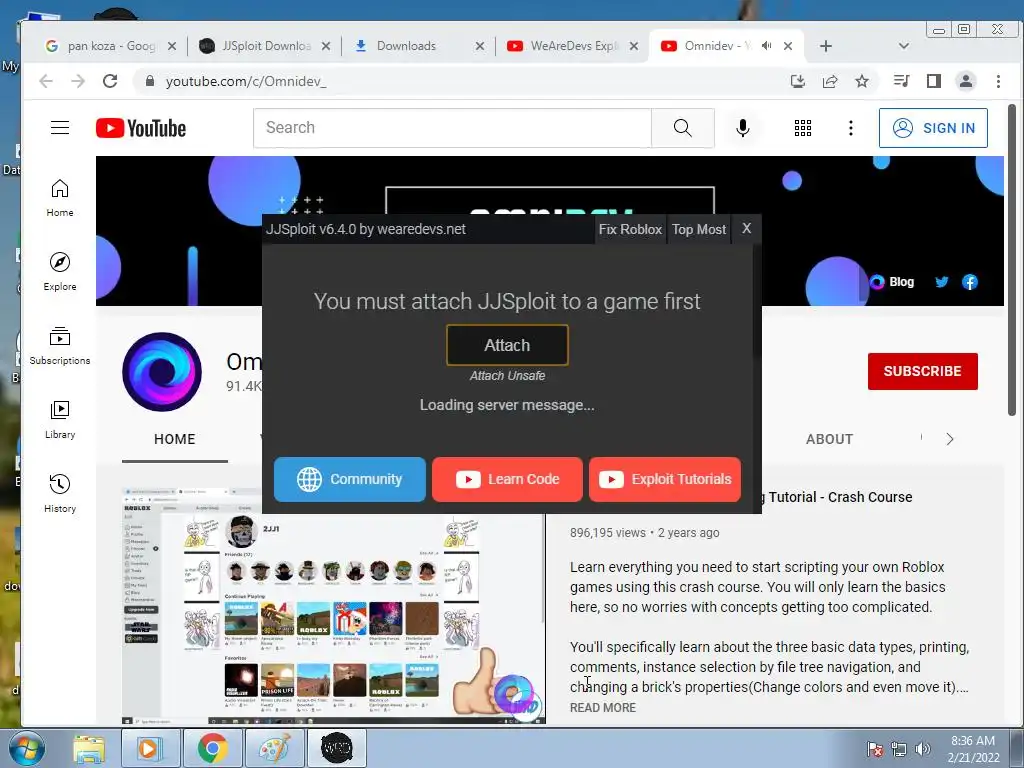Open Chrome profile avatar icon
The height and width of the screenshot is (768, 1024).
pos(966,81)
